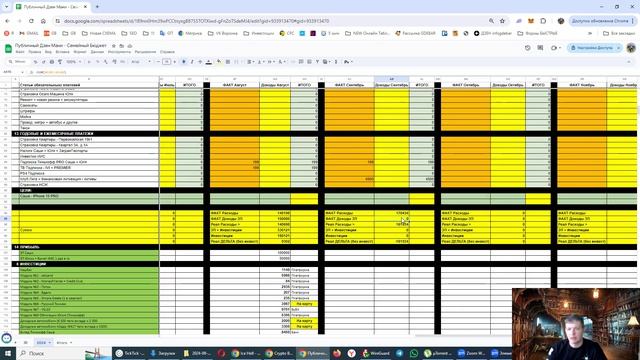The image size is (640, 360).
Task: Click the Undo toolbar icon
Action: 36,62
